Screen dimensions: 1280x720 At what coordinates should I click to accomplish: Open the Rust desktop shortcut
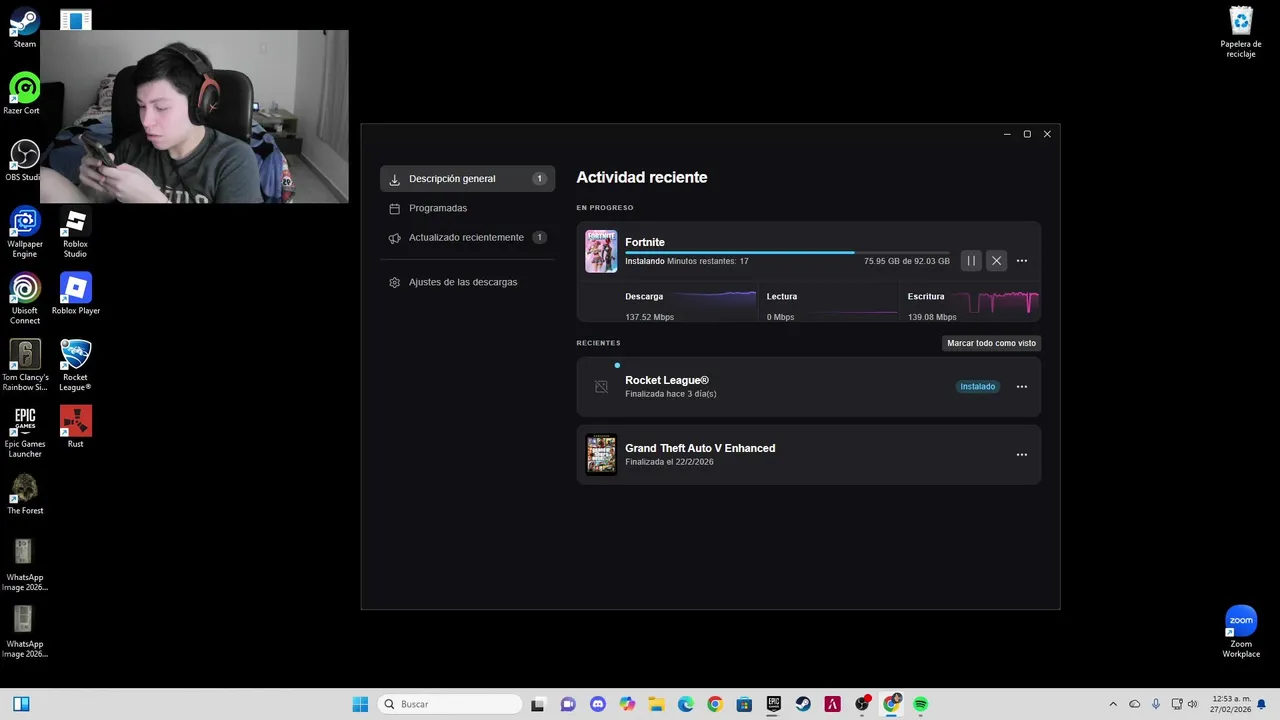tap(75, 427)
